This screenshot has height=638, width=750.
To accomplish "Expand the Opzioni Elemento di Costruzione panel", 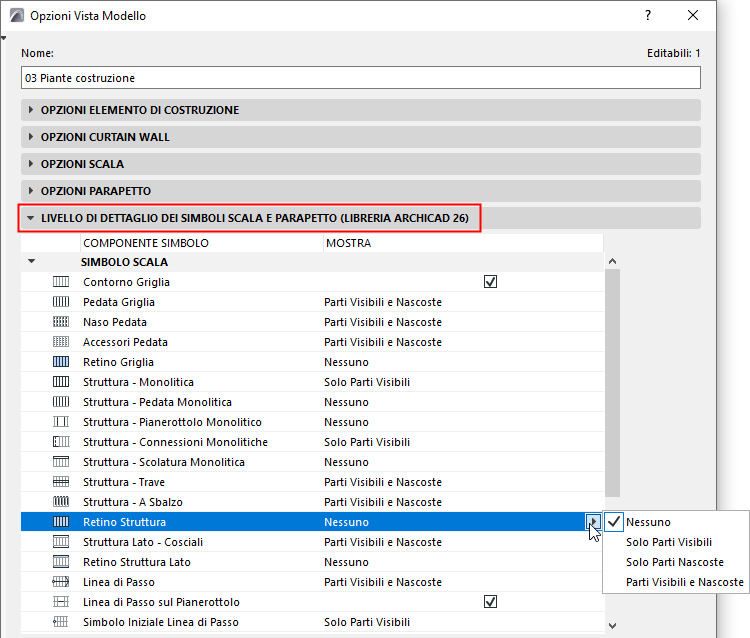I will pyautogui.click(x=31, y=110).
